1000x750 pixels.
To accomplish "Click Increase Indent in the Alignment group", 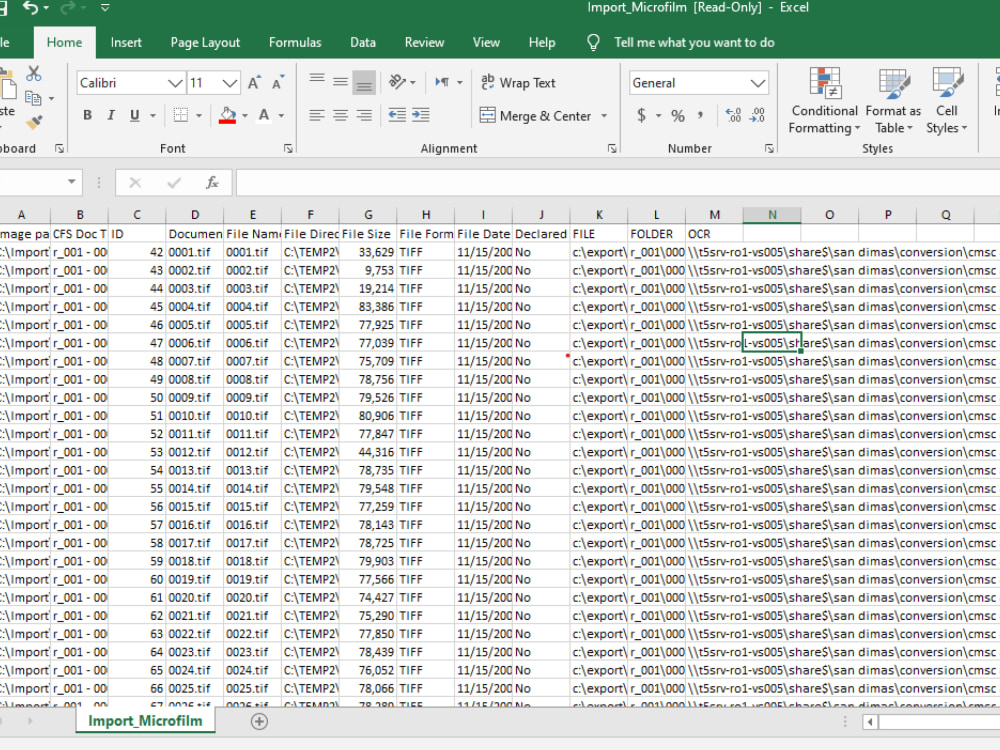I will [x=421, y=115].
